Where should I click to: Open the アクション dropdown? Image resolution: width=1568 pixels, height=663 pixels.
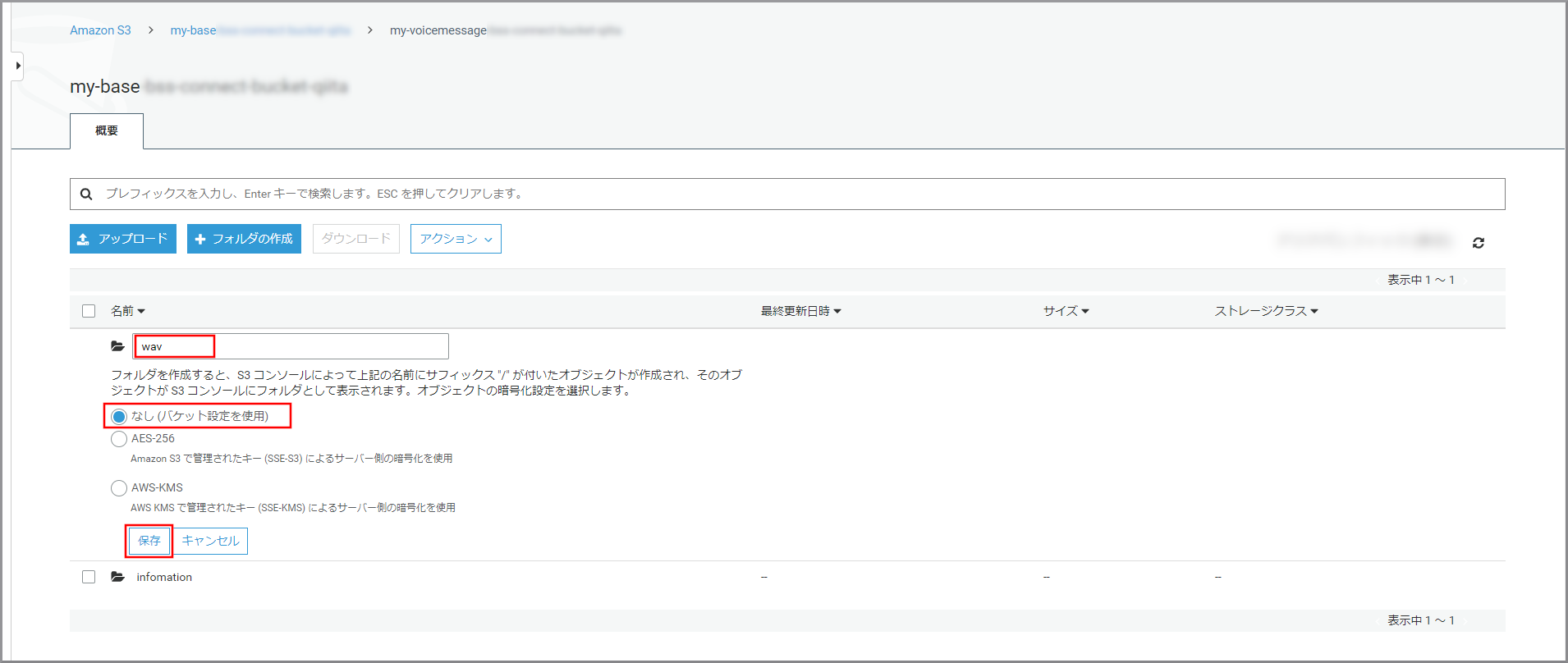(x=456, y=239)
